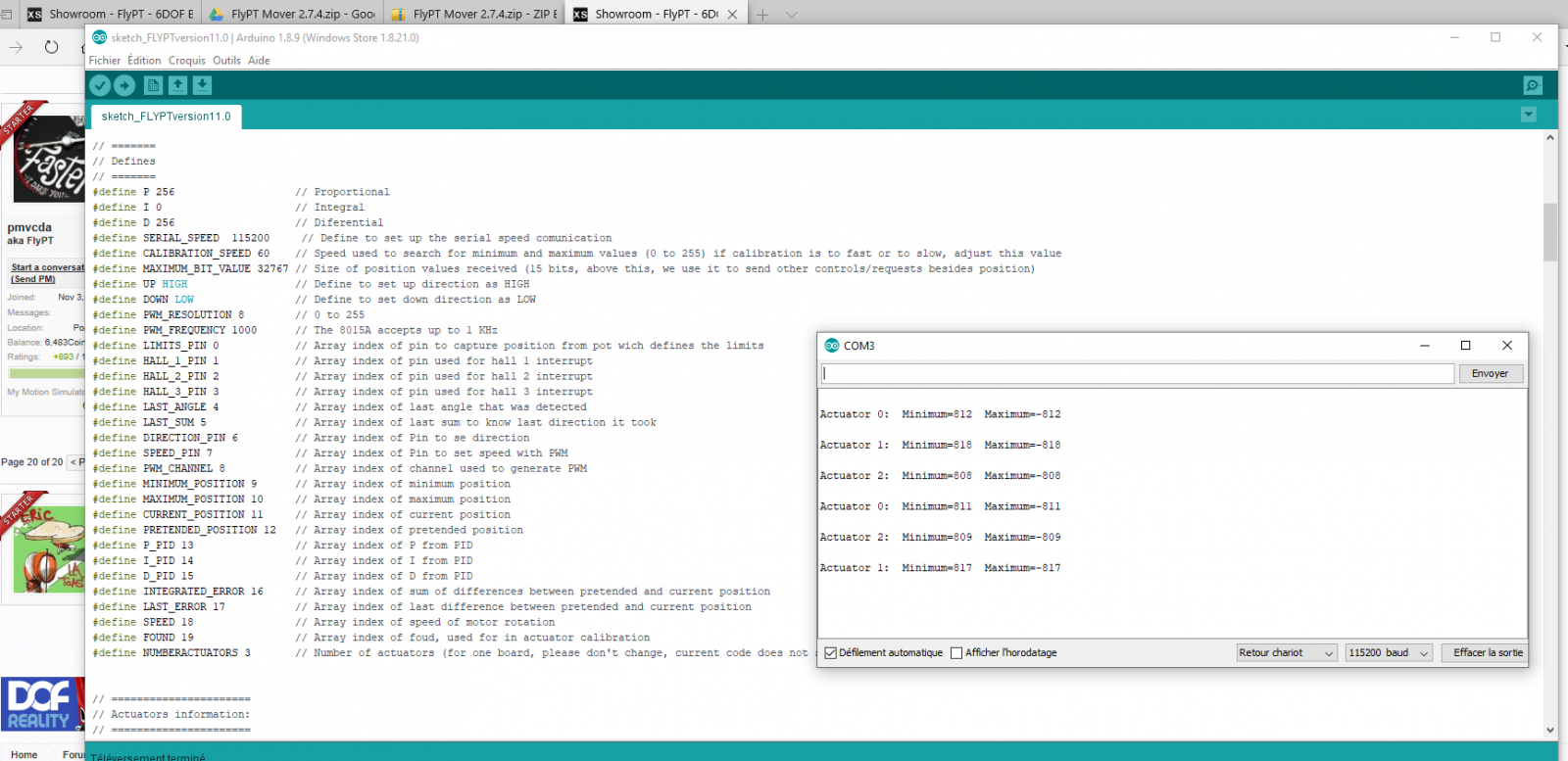The width and height of the screenshot is (1568, 761).
Task: Open the Retour chariot line ending dropdown
Action: tap(1286, 653)
